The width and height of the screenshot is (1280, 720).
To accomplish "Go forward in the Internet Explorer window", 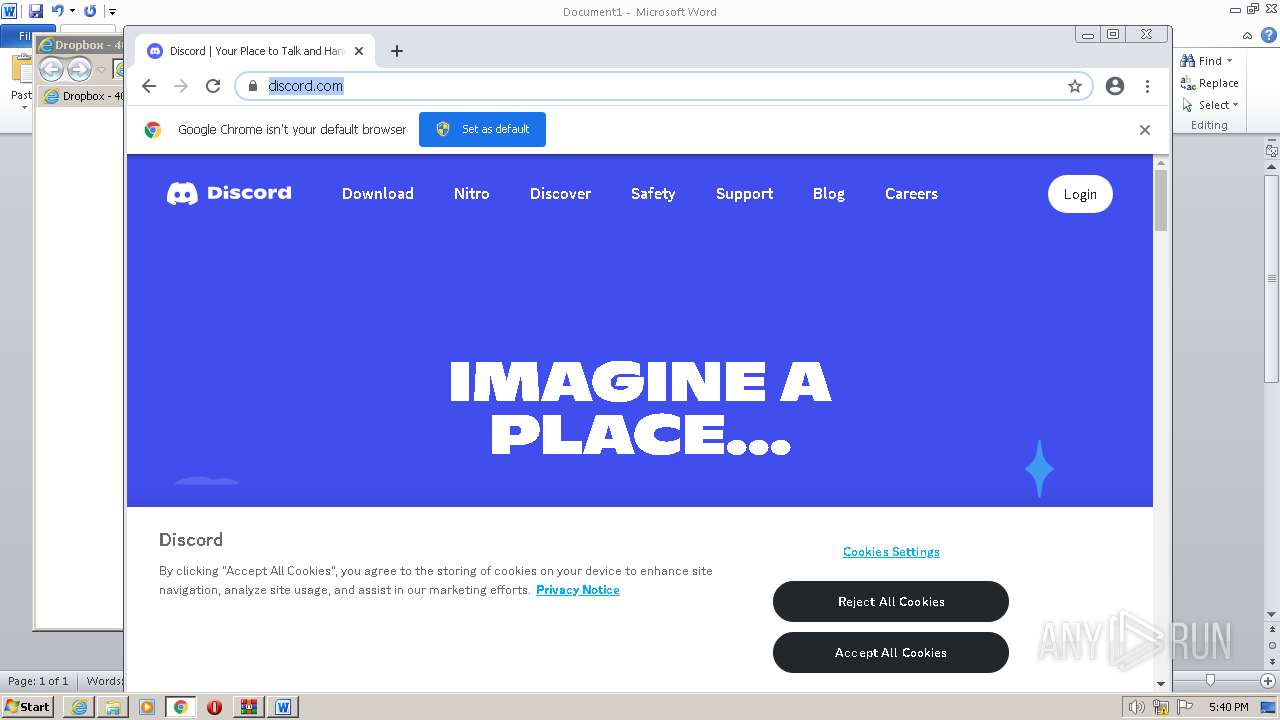I will (x=79, y=69).
